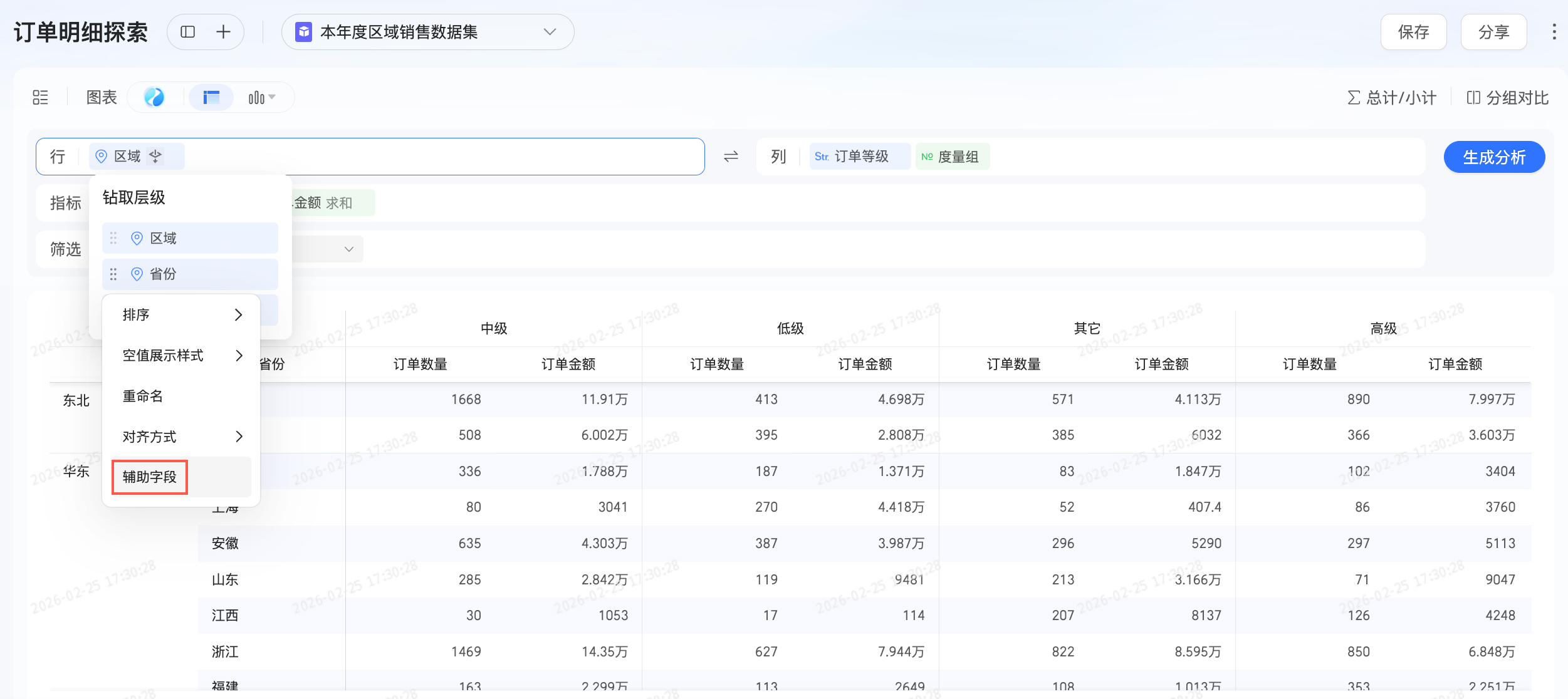This screenshot has height=699, width=1568.
Task: Open the 本年度区域销售数据集 dataset dropdown
Action: coord(427,32)
